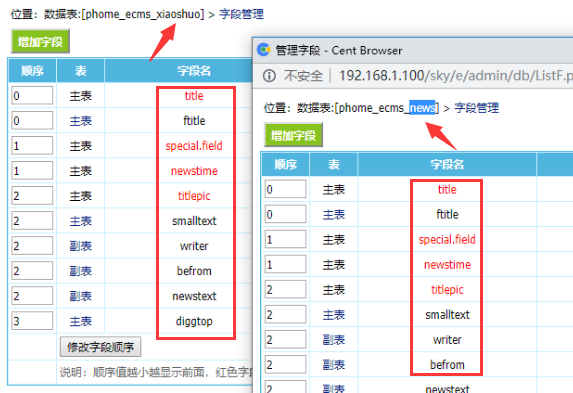Click newstext field name in xiaoshuo window

(x=194, y=296)
